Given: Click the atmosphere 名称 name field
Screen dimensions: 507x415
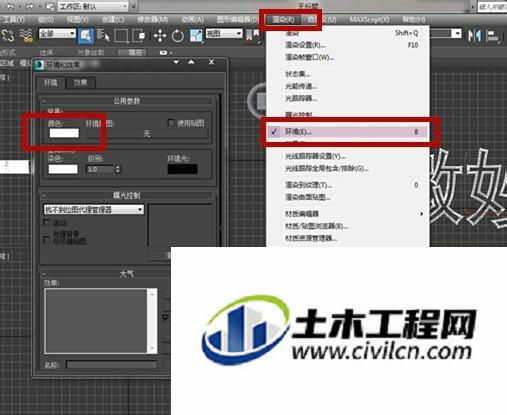Looking at the screenshot, I should [112, 364].
